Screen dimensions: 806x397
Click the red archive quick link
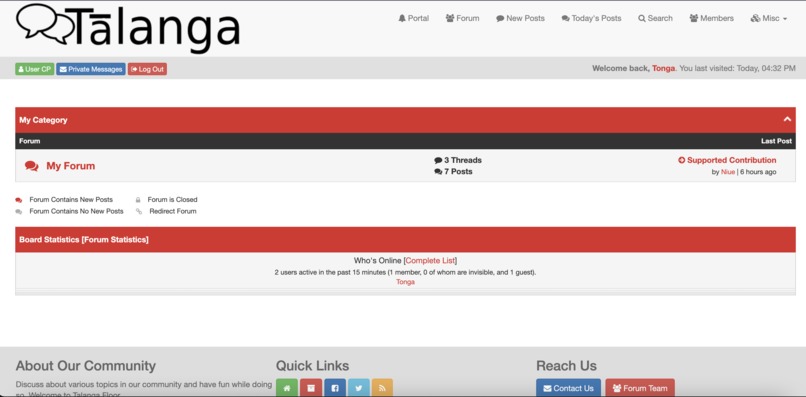point(311,388)
